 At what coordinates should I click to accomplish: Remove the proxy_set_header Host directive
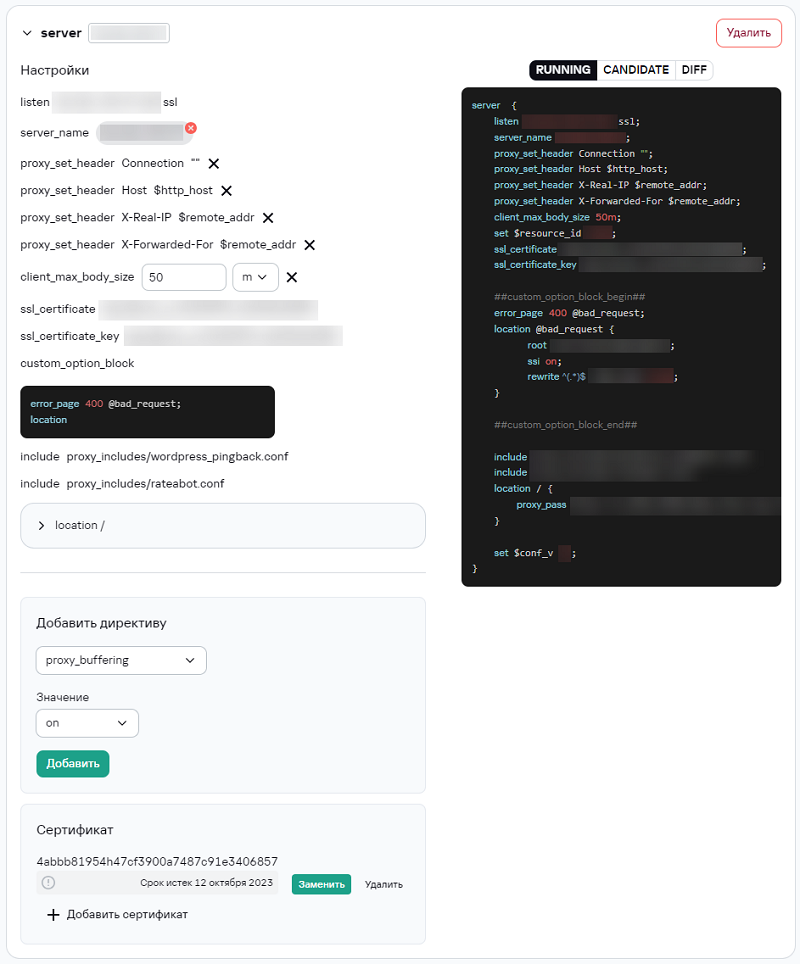(x=227, y=190)
